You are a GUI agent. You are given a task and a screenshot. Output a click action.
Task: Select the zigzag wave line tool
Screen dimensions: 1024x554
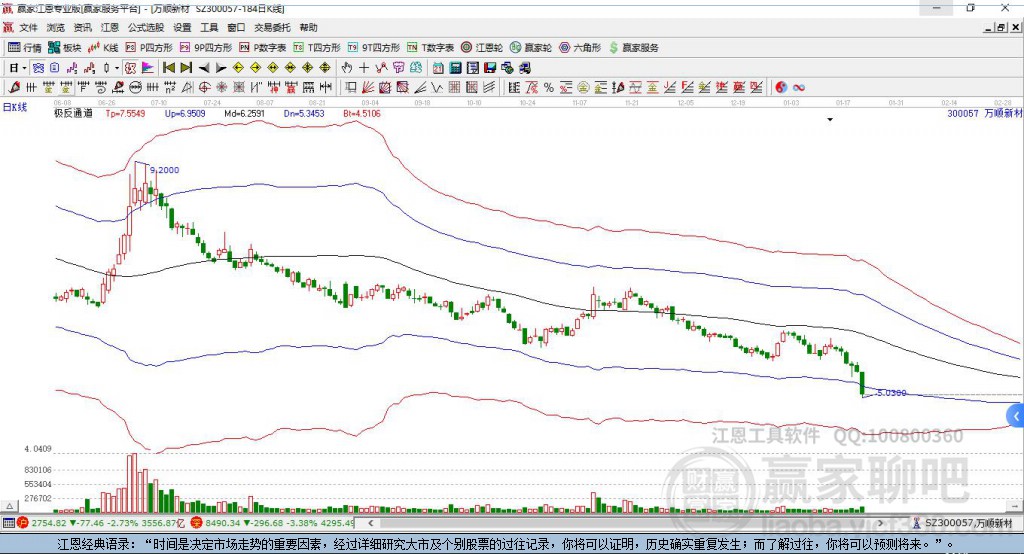tap(437, 88)
